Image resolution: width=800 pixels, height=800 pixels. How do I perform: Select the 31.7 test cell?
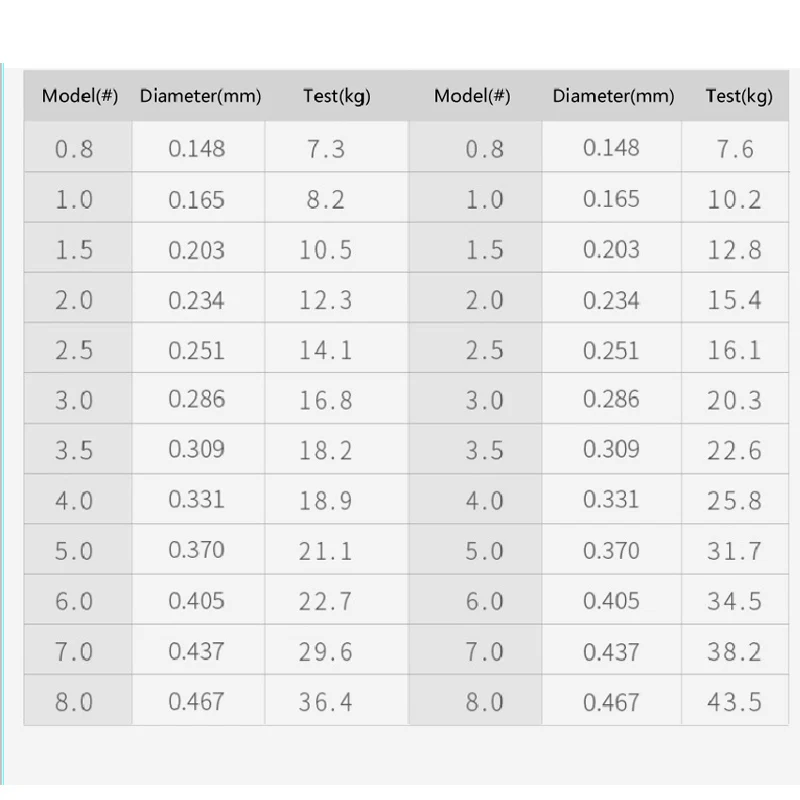(x=735, y=550)
